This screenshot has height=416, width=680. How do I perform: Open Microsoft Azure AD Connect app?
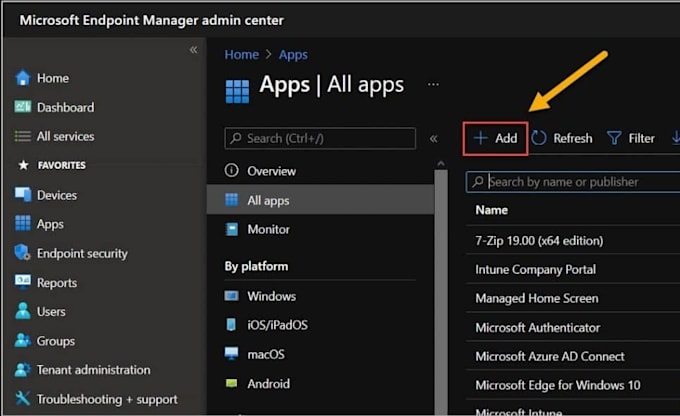click(550, 357)
